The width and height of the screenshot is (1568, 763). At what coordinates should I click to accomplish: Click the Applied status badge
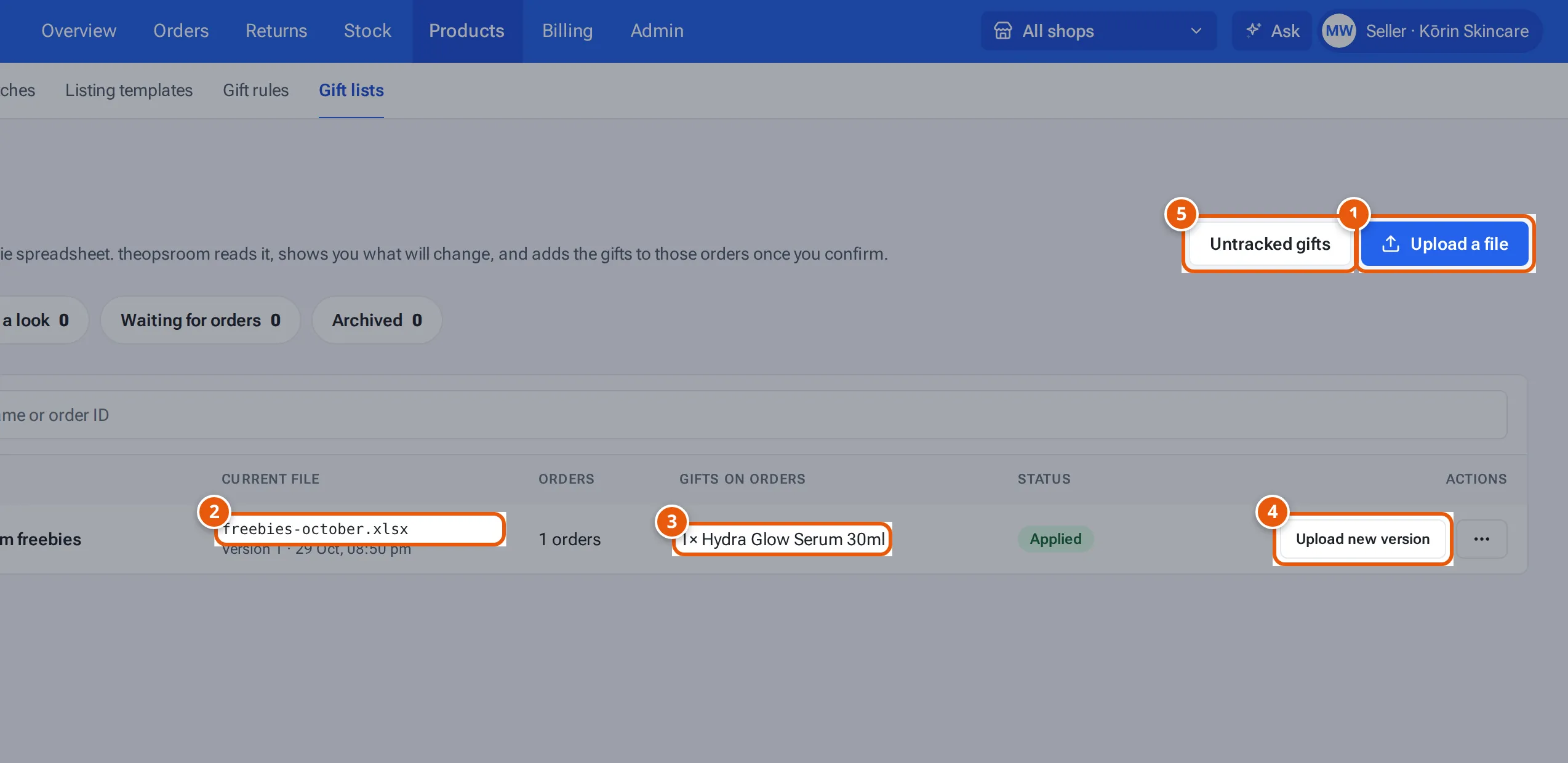coord(1056,539)
